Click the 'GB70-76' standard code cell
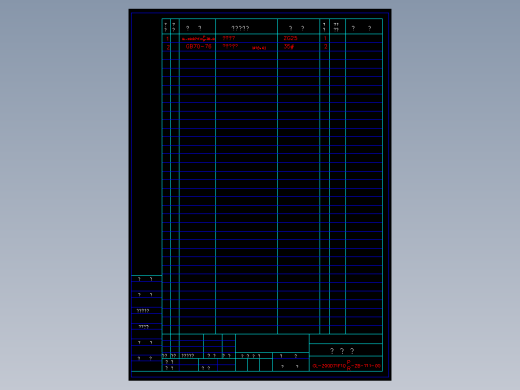Viewport: 520px width, 390px height. [198, 47]
